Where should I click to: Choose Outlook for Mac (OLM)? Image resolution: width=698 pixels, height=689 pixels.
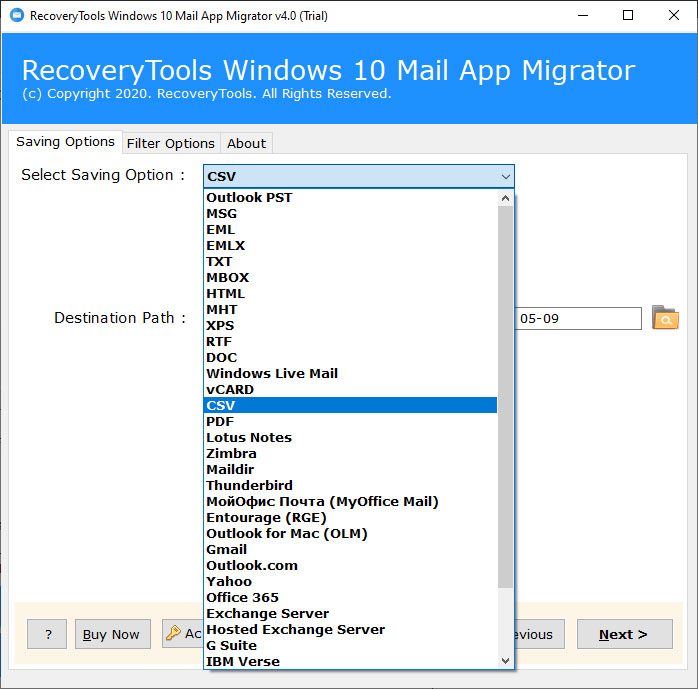tap(350, 533)
